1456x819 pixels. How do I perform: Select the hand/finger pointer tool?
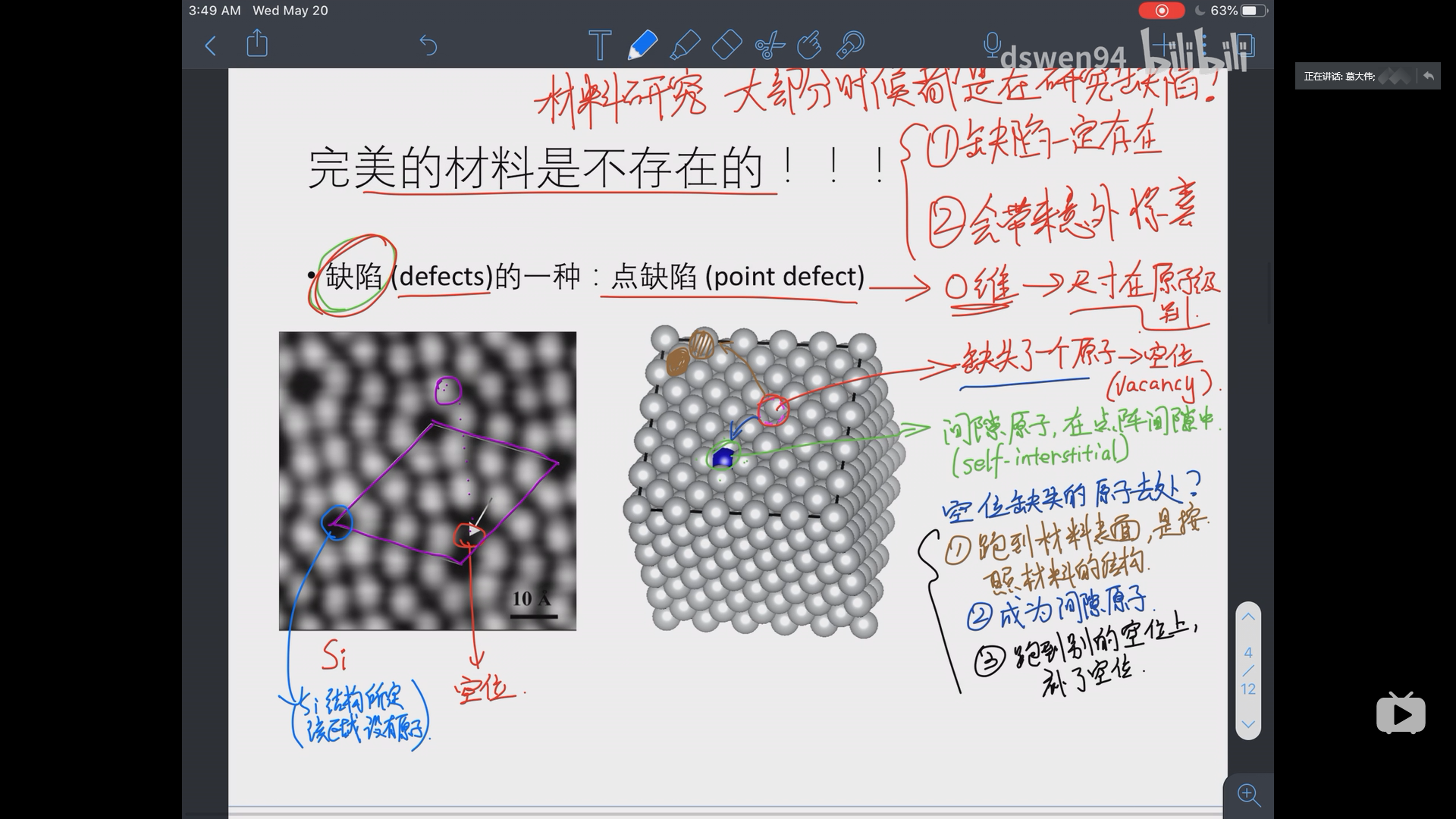(x=809, y=45)
